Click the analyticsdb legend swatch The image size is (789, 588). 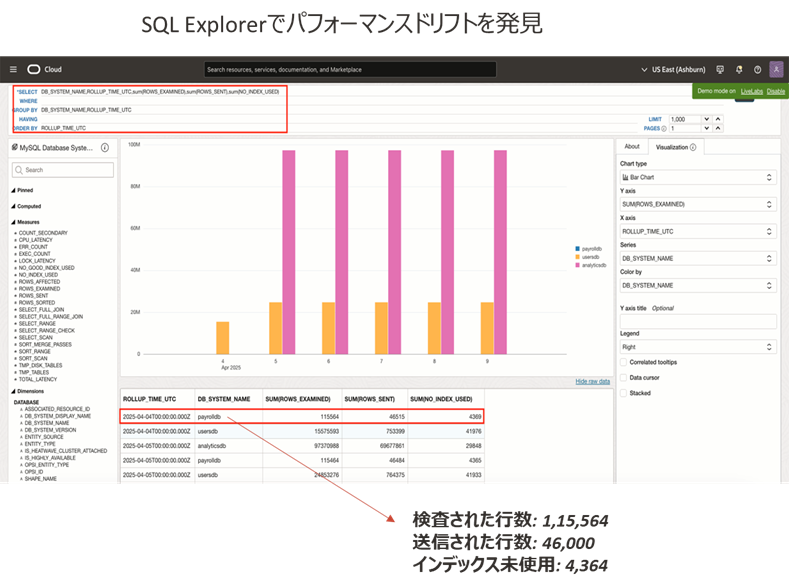pyautogui.click(x=577, y=265)
